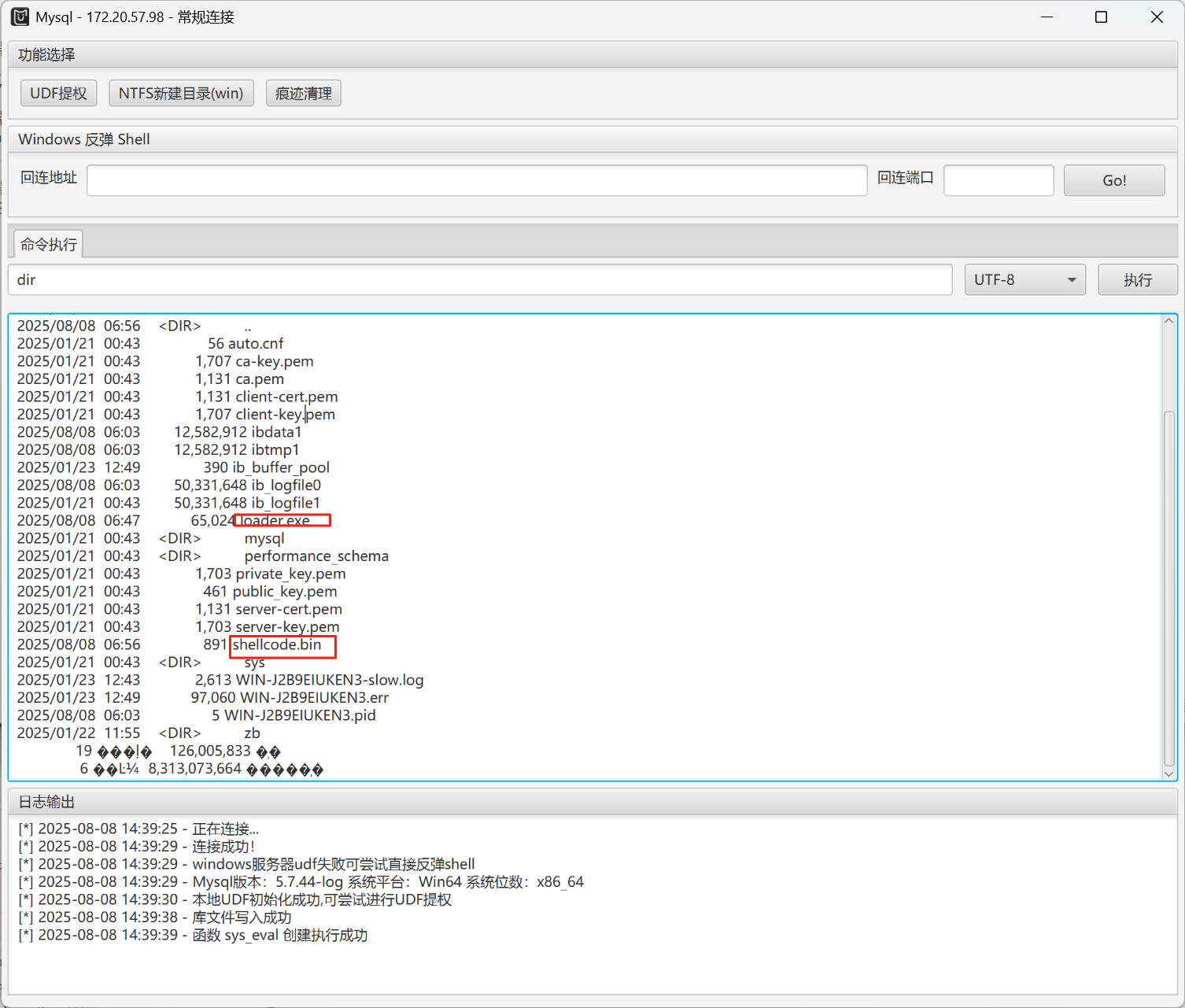
Task: Click the client-key.pem entry
Action: tap(286, 414)
